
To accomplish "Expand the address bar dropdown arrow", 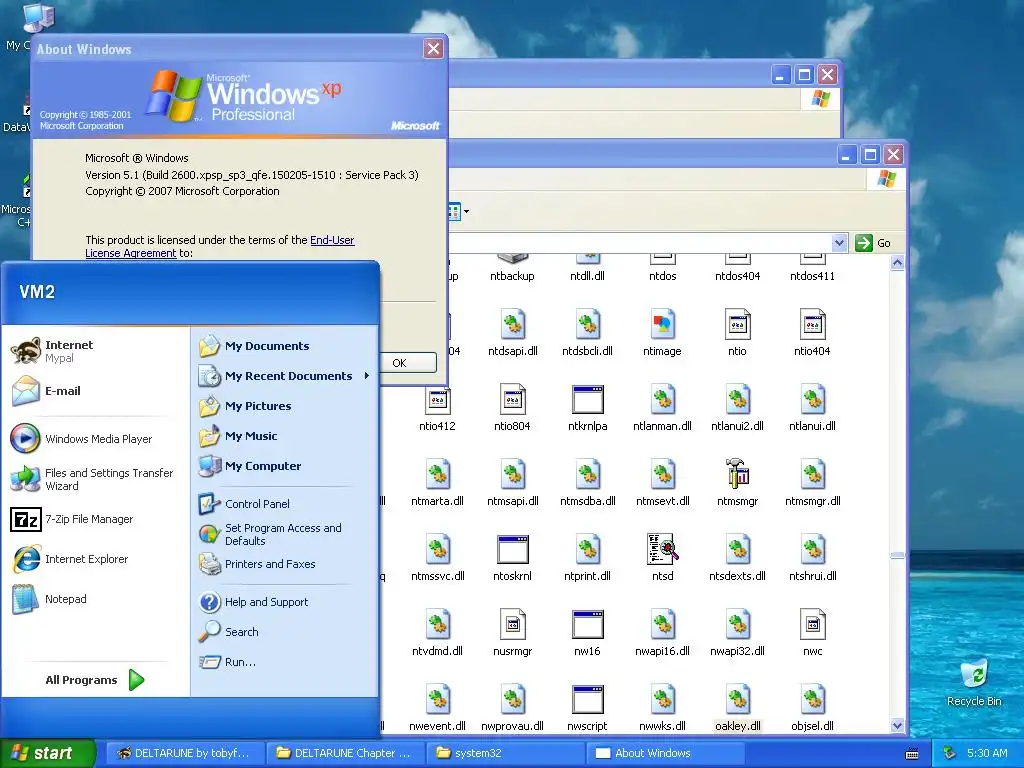I will (x=839, y=243).
